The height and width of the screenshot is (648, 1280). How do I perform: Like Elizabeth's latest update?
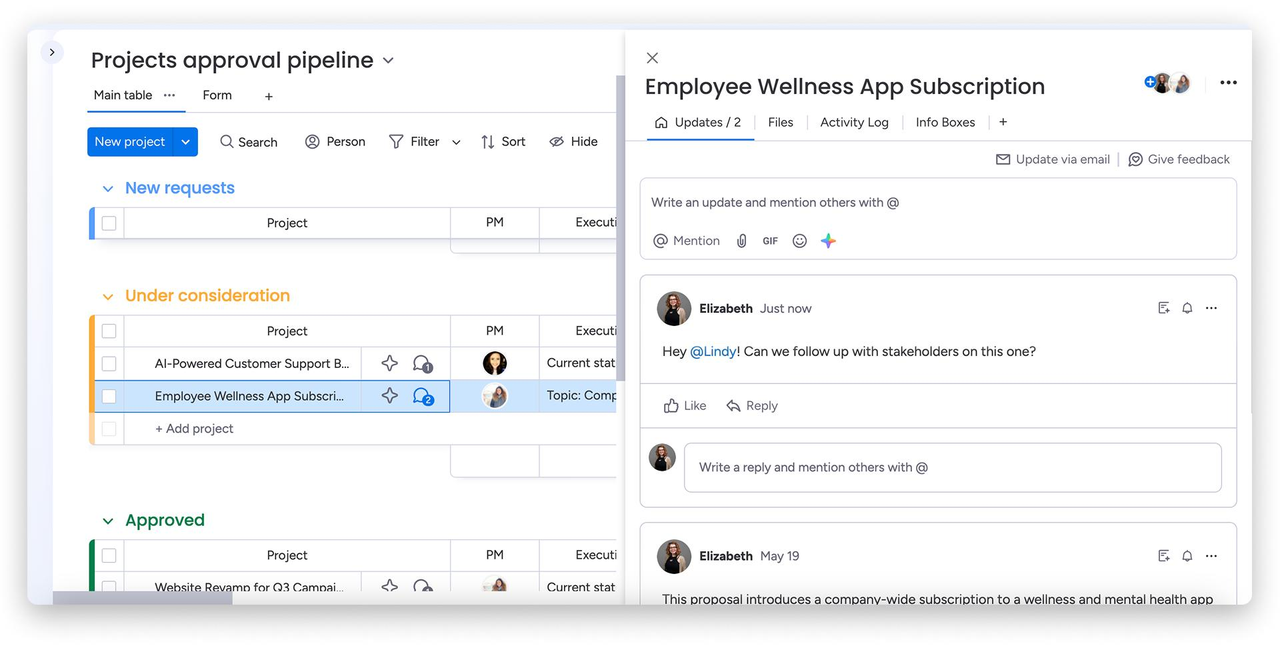click(x=685, y=406)
